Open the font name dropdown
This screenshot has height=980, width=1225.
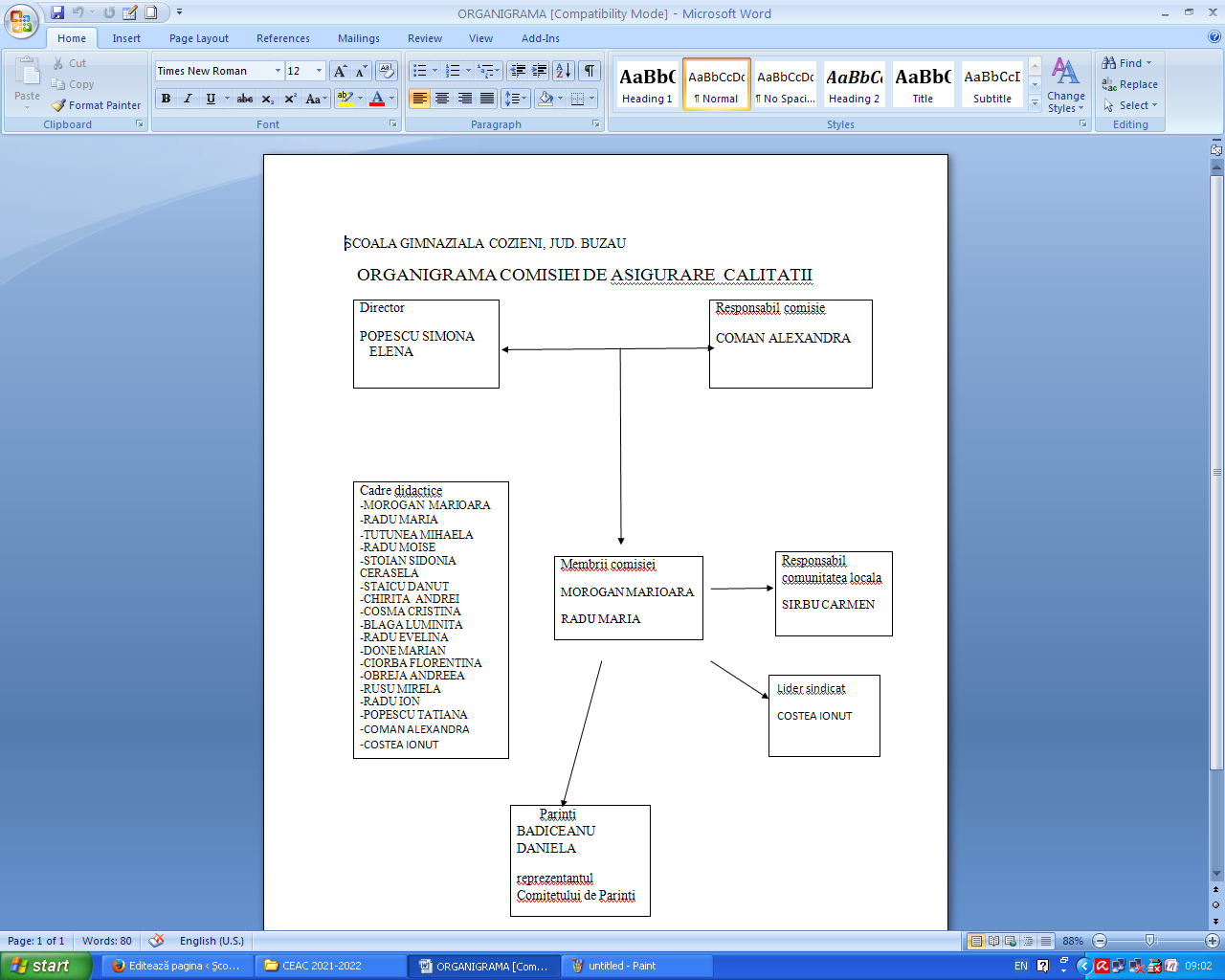278,71
